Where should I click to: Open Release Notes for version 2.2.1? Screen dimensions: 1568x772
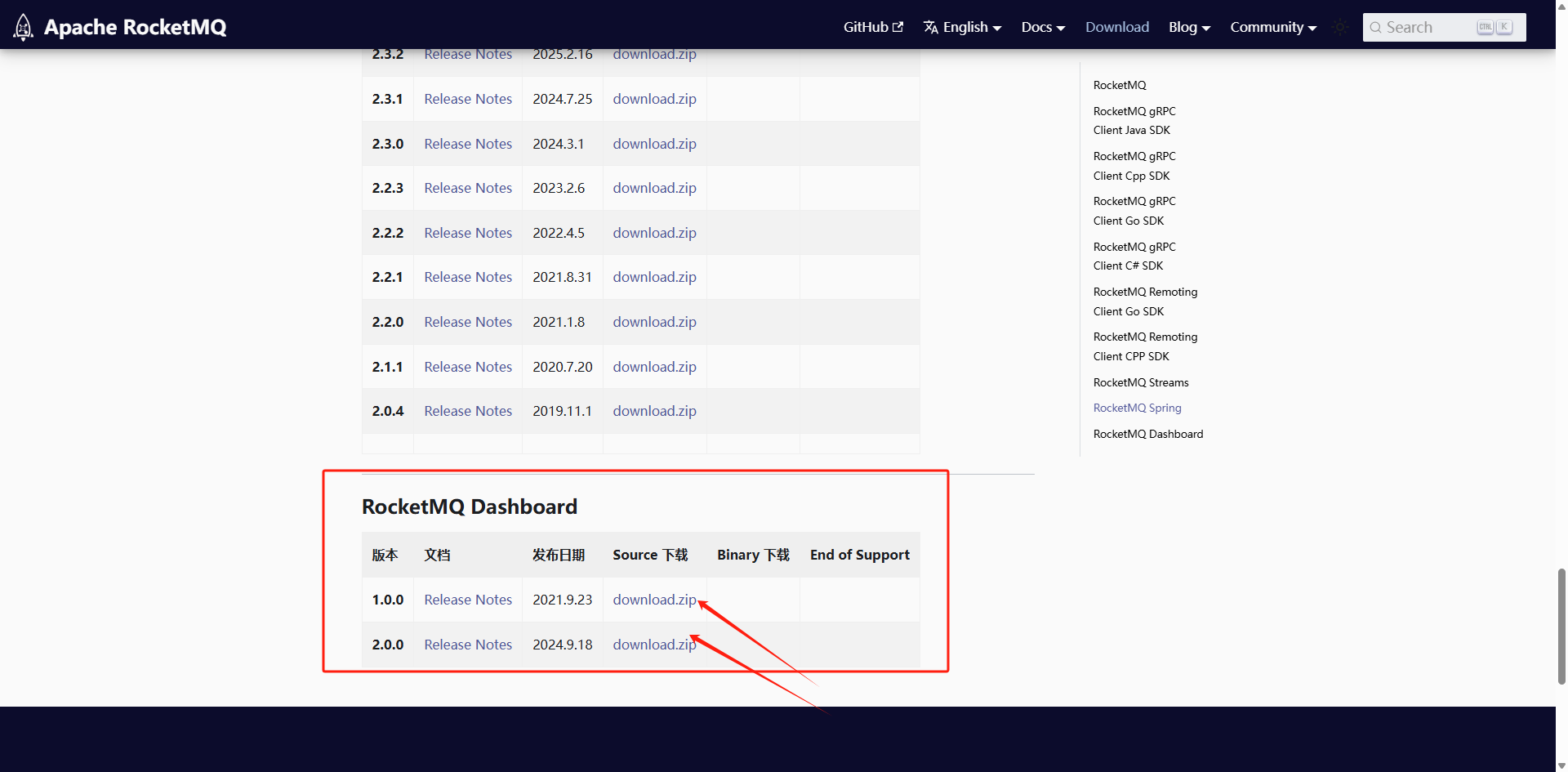pos(468,277)
